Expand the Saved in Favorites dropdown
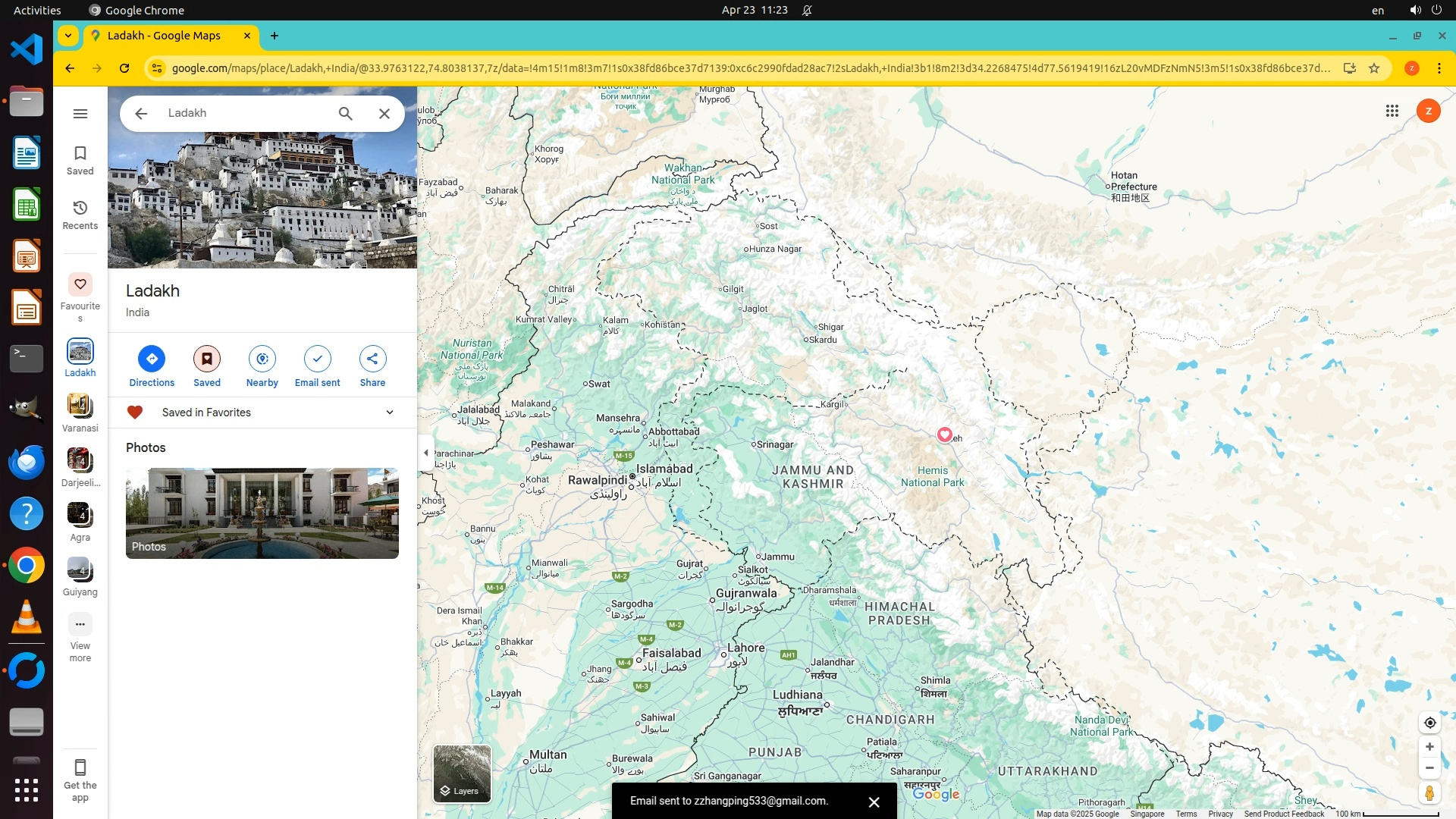The image size is (1456, 819). tap(390, 413)
